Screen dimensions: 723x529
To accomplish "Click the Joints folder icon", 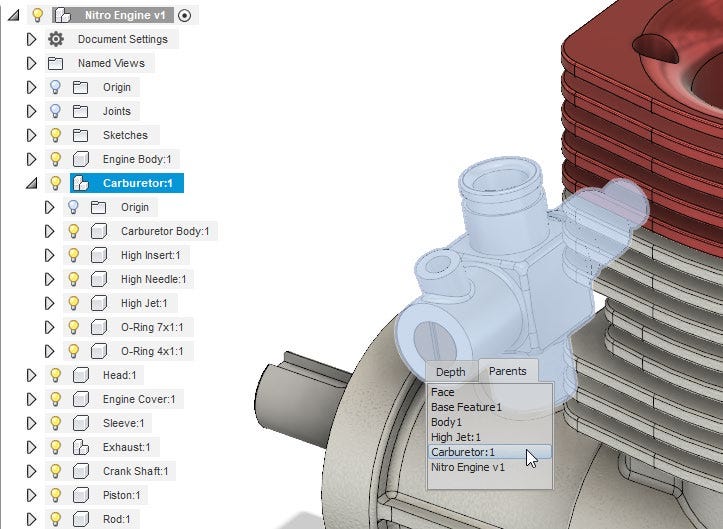I will click(x=80, y=111).
